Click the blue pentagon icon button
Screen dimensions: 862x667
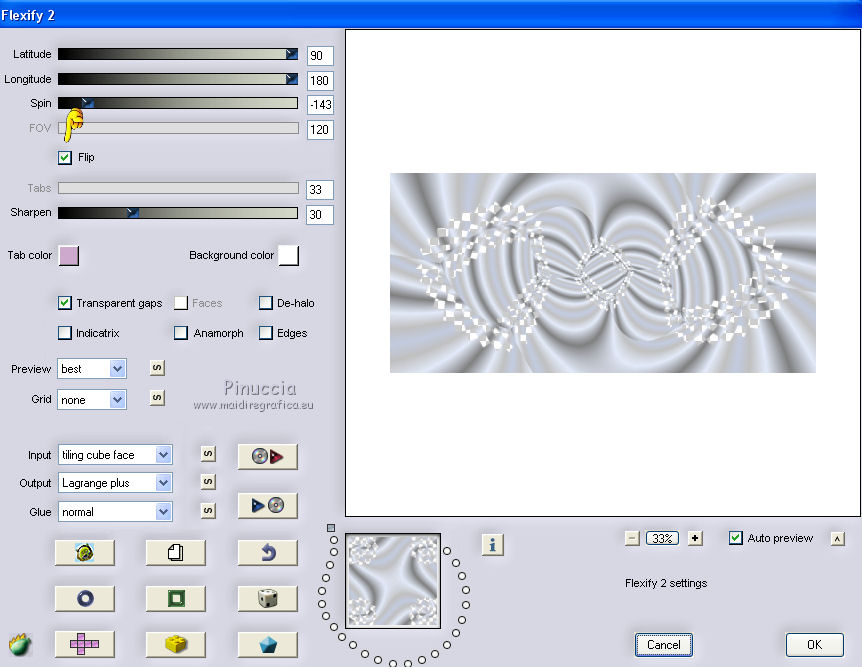point(268,644)
